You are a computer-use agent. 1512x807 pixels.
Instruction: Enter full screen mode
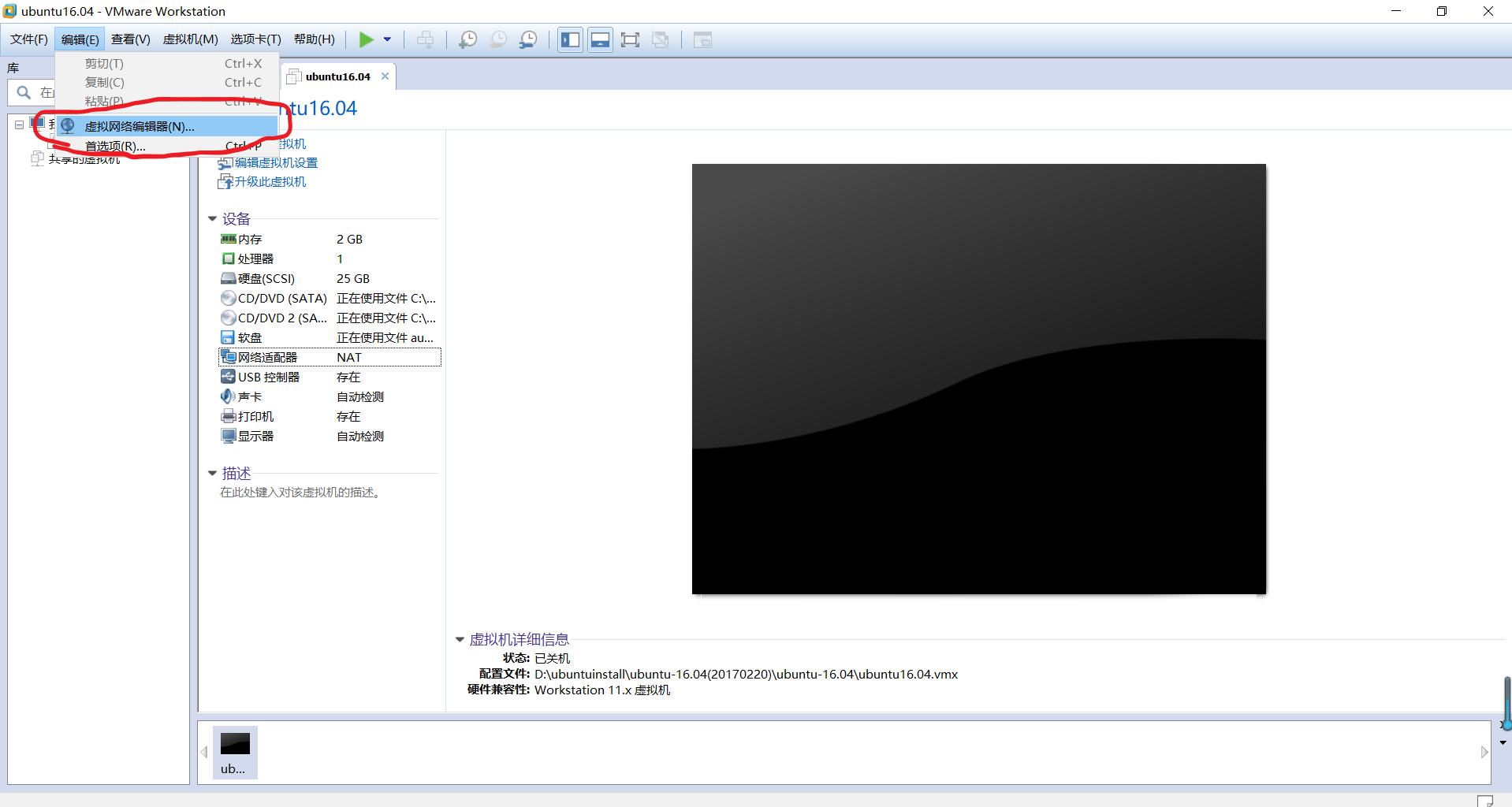tap(630, 39)
